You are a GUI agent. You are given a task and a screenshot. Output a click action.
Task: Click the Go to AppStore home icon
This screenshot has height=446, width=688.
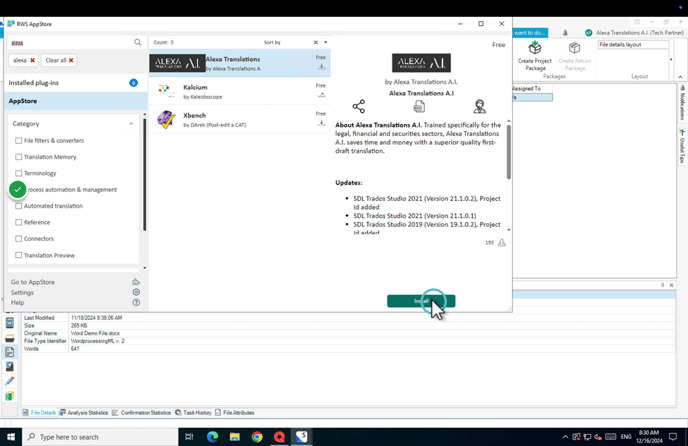(136, 282)
